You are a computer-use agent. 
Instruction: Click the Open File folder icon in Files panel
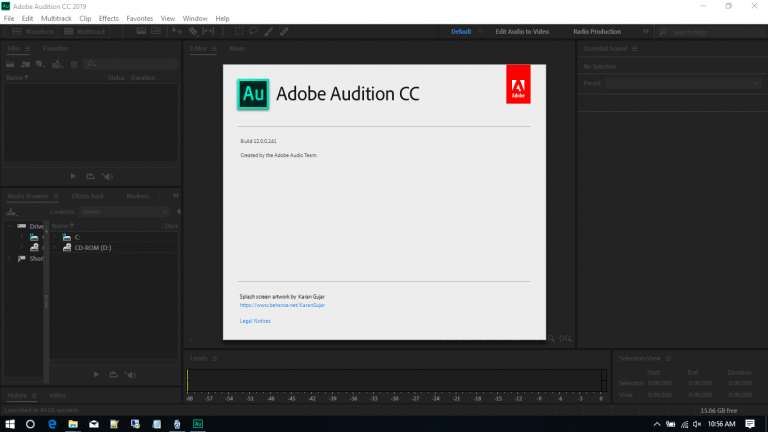pyautogui.click(x=12, y=64)
